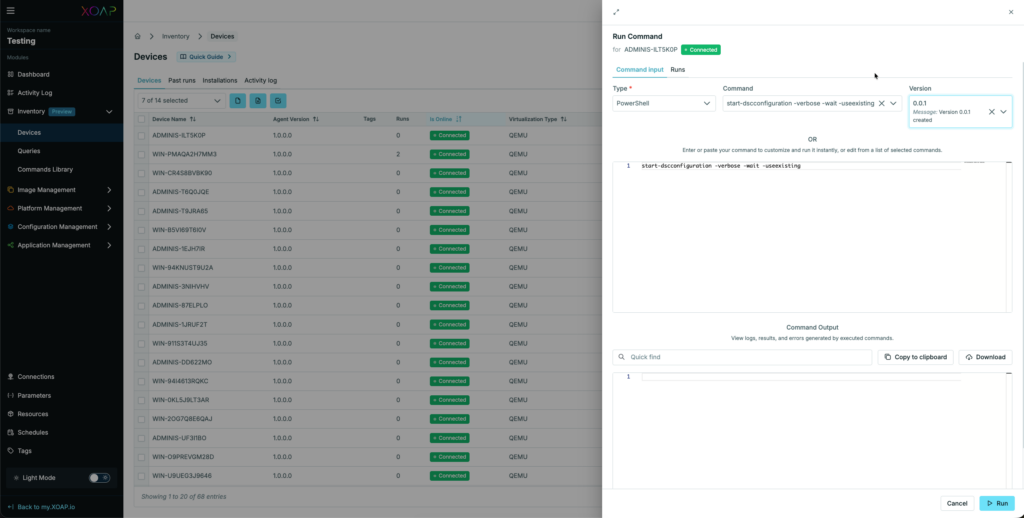Select the Command input tab
The width and height of the screenshot is (1024, 518).
tap(639, 69)
